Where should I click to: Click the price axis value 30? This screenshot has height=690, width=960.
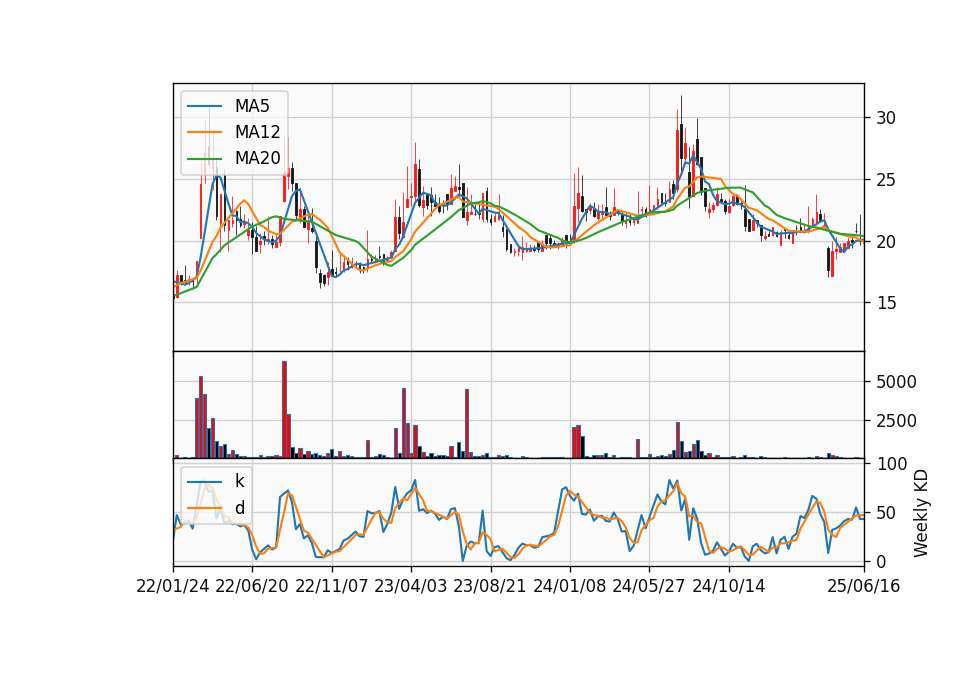click(x=885, y=118)
